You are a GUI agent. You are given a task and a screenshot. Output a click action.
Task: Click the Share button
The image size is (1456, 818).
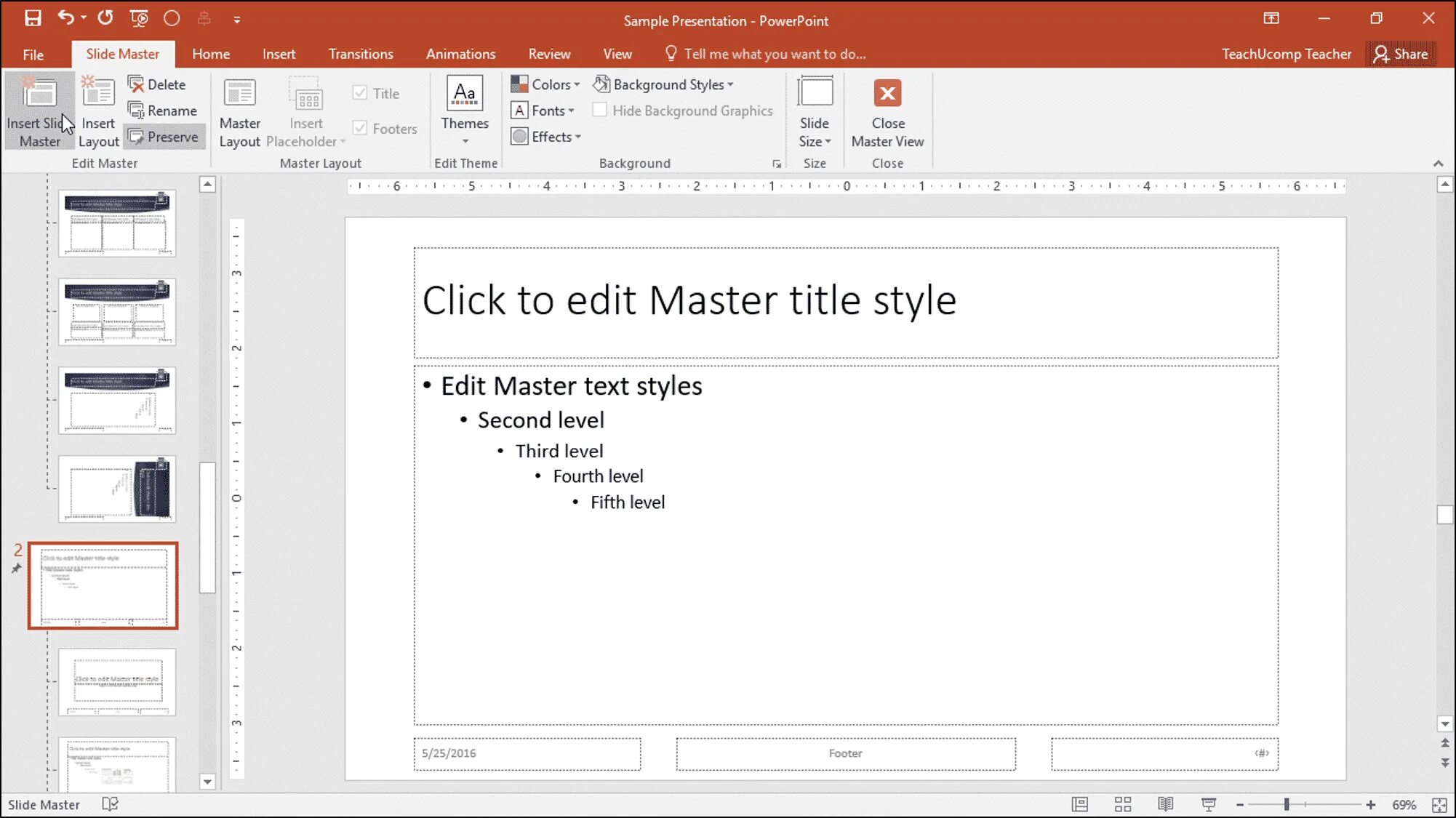point(1401,54)
